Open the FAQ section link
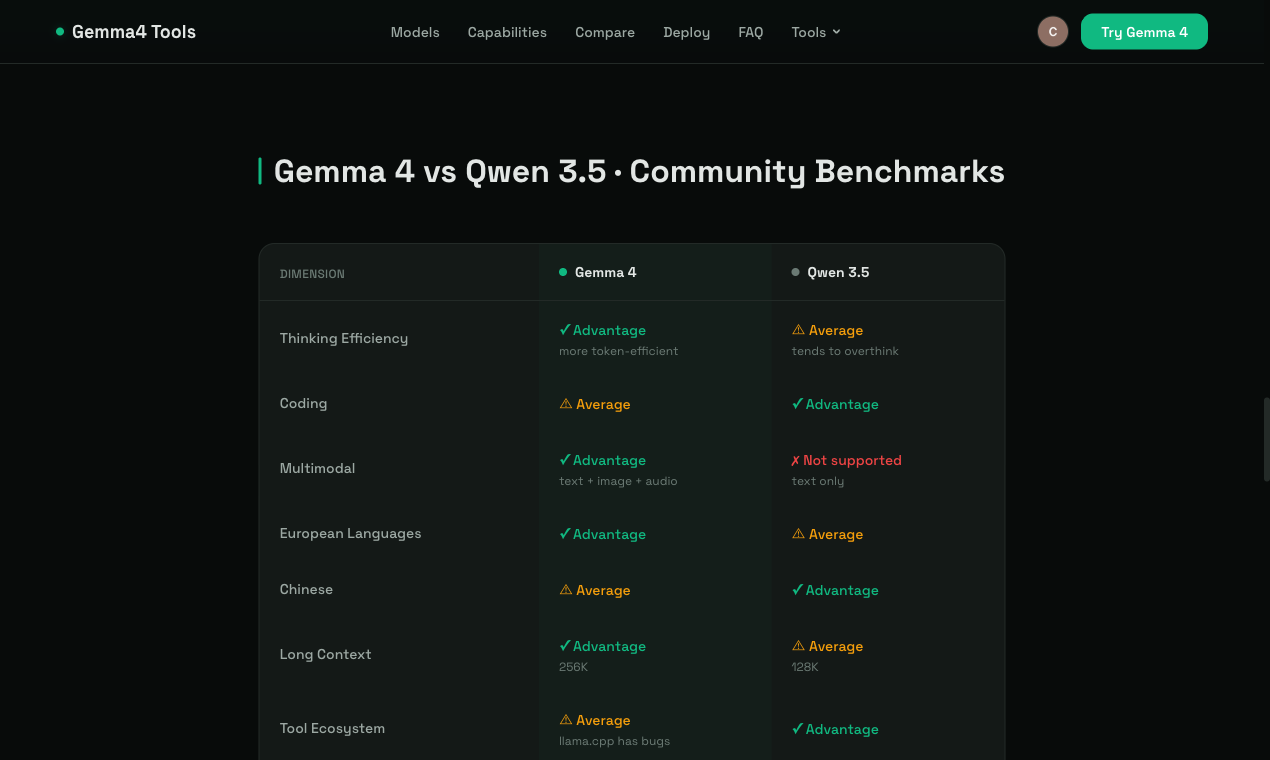1270x760 pixels. pyautogui.click(x=751, y=32)
